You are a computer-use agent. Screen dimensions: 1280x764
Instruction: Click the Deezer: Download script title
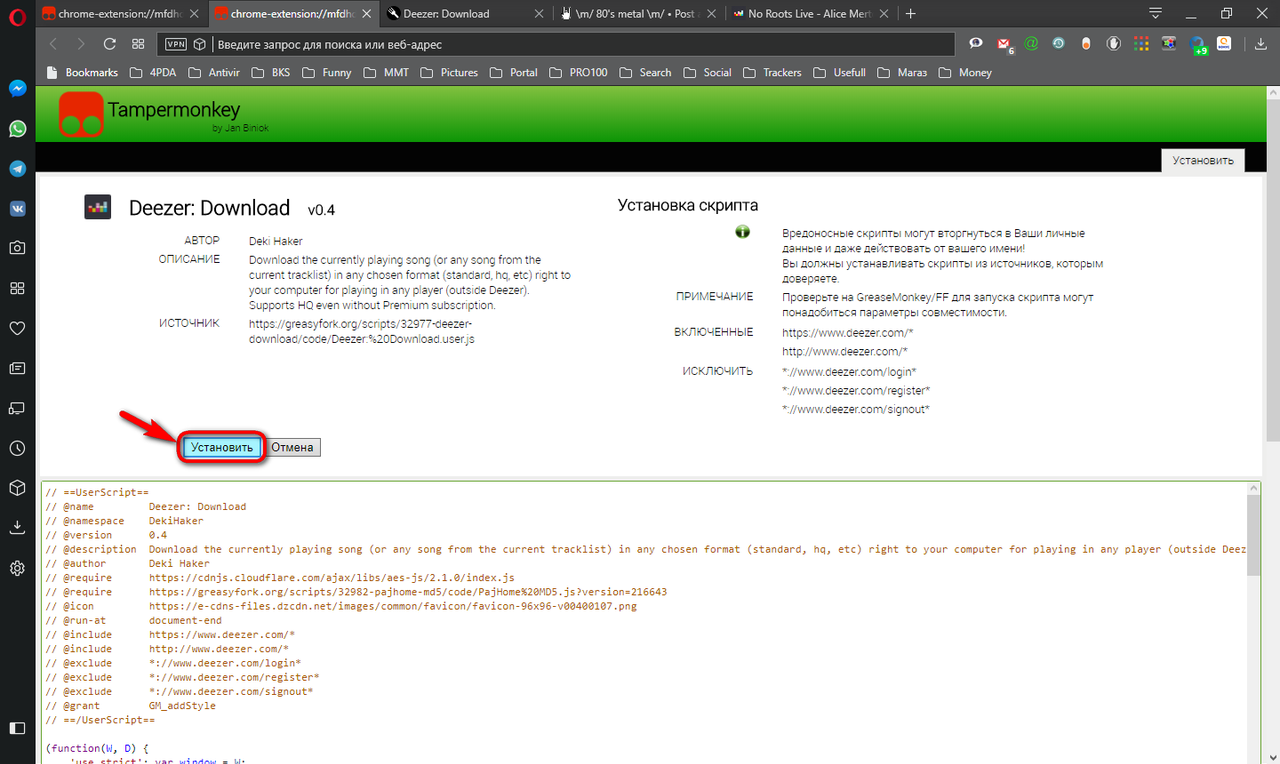209,208
